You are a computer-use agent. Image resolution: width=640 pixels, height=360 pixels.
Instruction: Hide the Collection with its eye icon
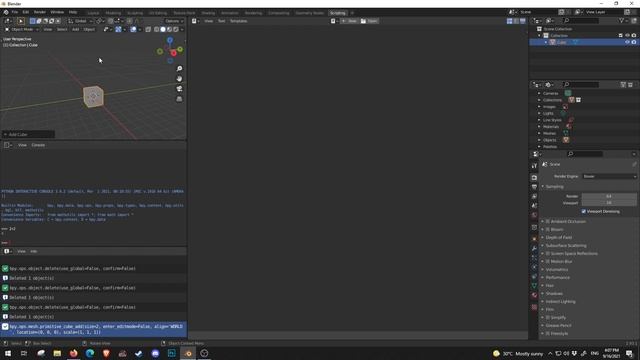(x=627, y=36)
